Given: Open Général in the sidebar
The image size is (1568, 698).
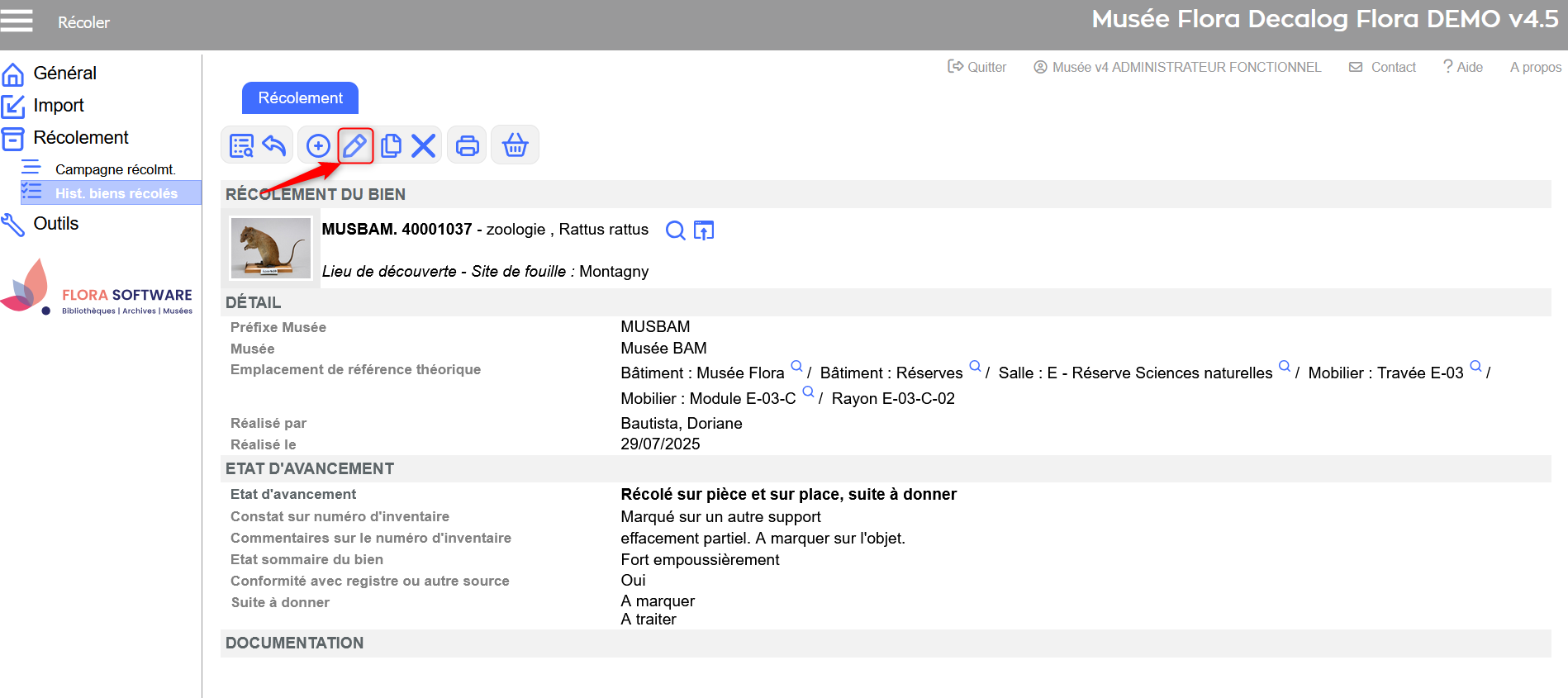Looking at the screenshot, I should click(x=64, y=74).
